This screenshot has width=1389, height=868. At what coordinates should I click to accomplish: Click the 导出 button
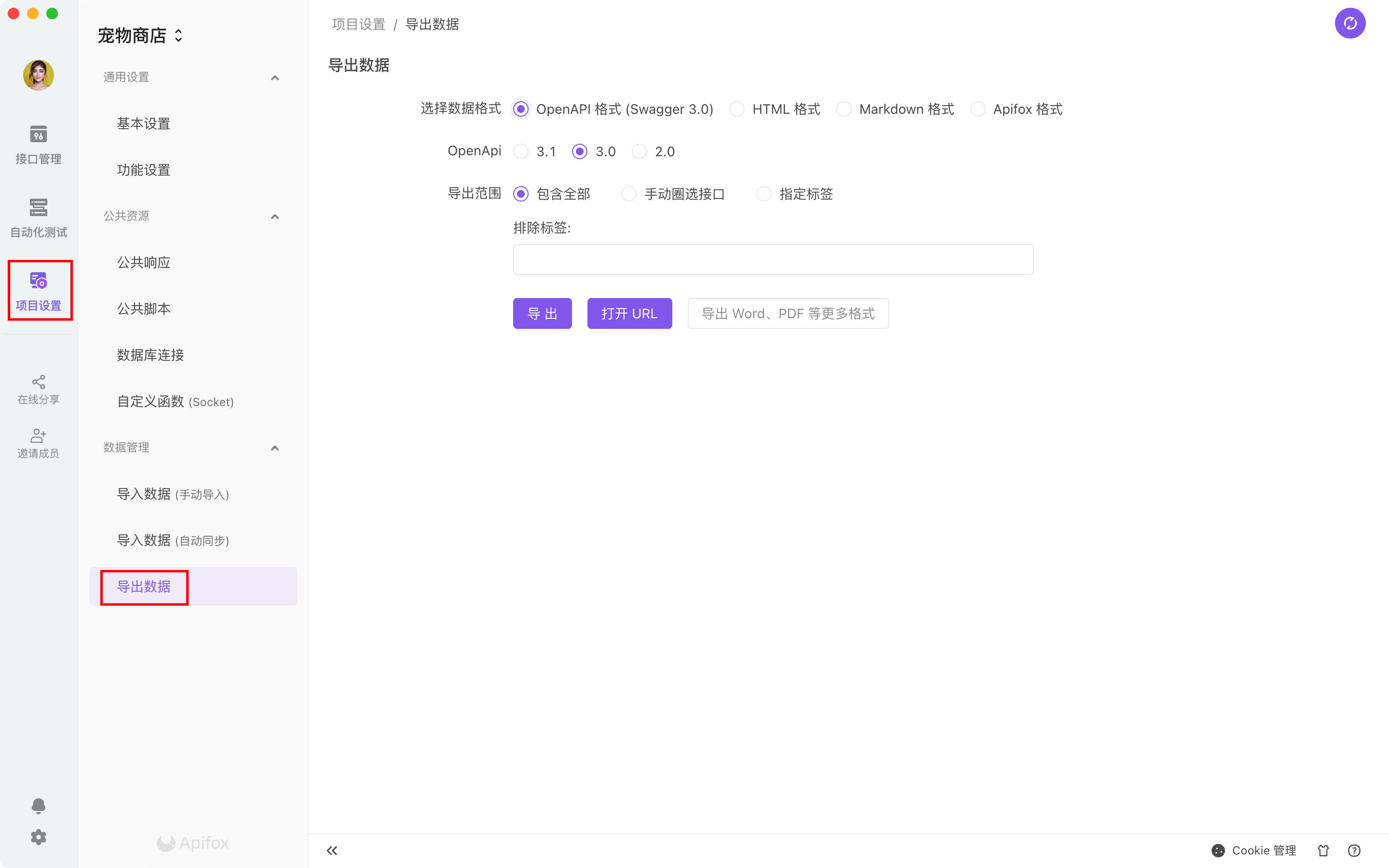click(x=542, y=313)
